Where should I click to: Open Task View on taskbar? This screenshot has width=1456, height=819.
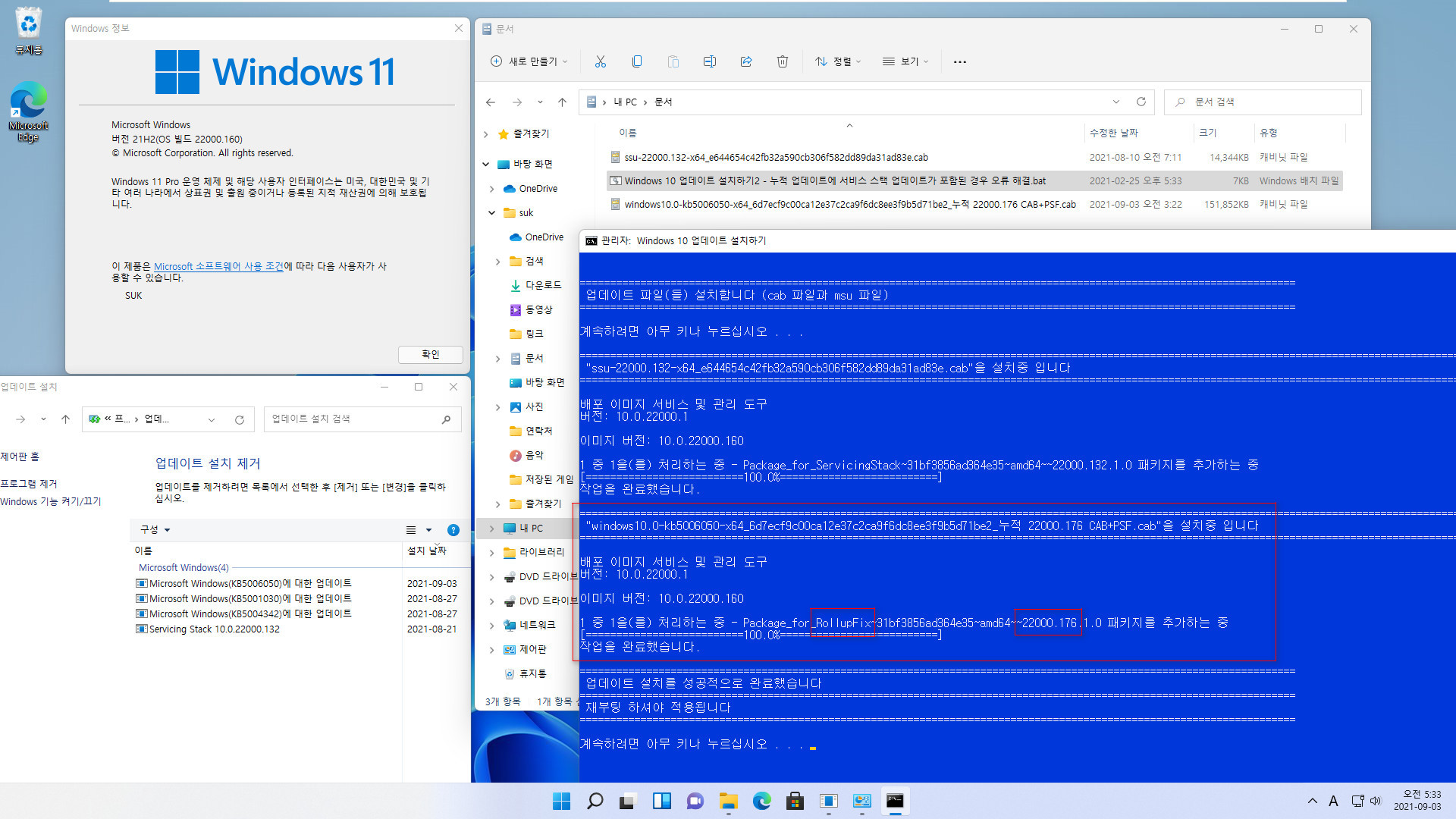pyautogui.click(x=628, y=801)
